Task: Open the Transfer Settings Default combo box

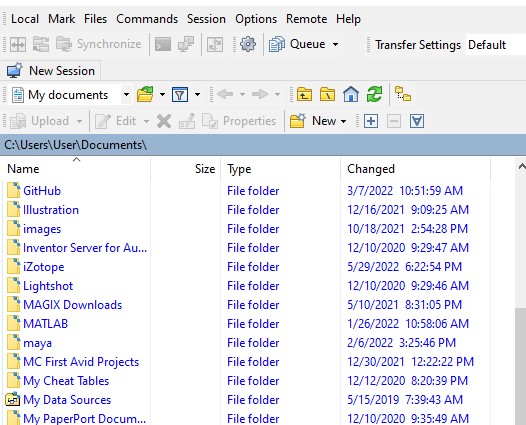Action: coord(496,45)
